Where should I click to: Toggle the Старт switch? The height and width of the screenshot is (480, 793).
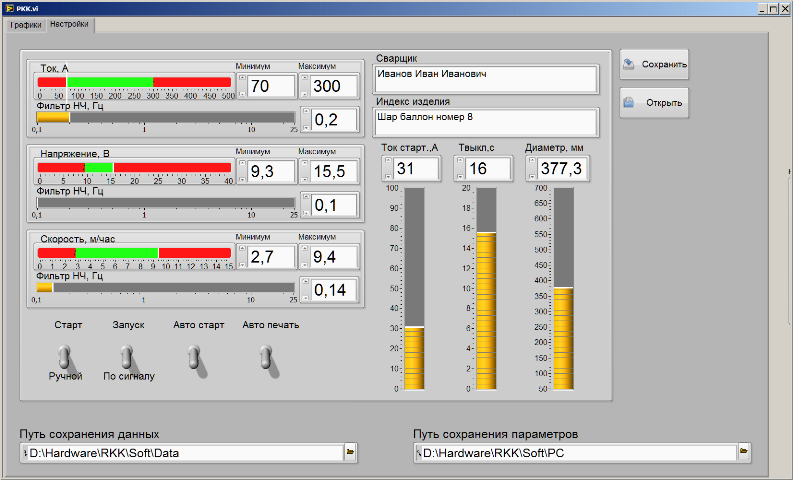[64, 357]
